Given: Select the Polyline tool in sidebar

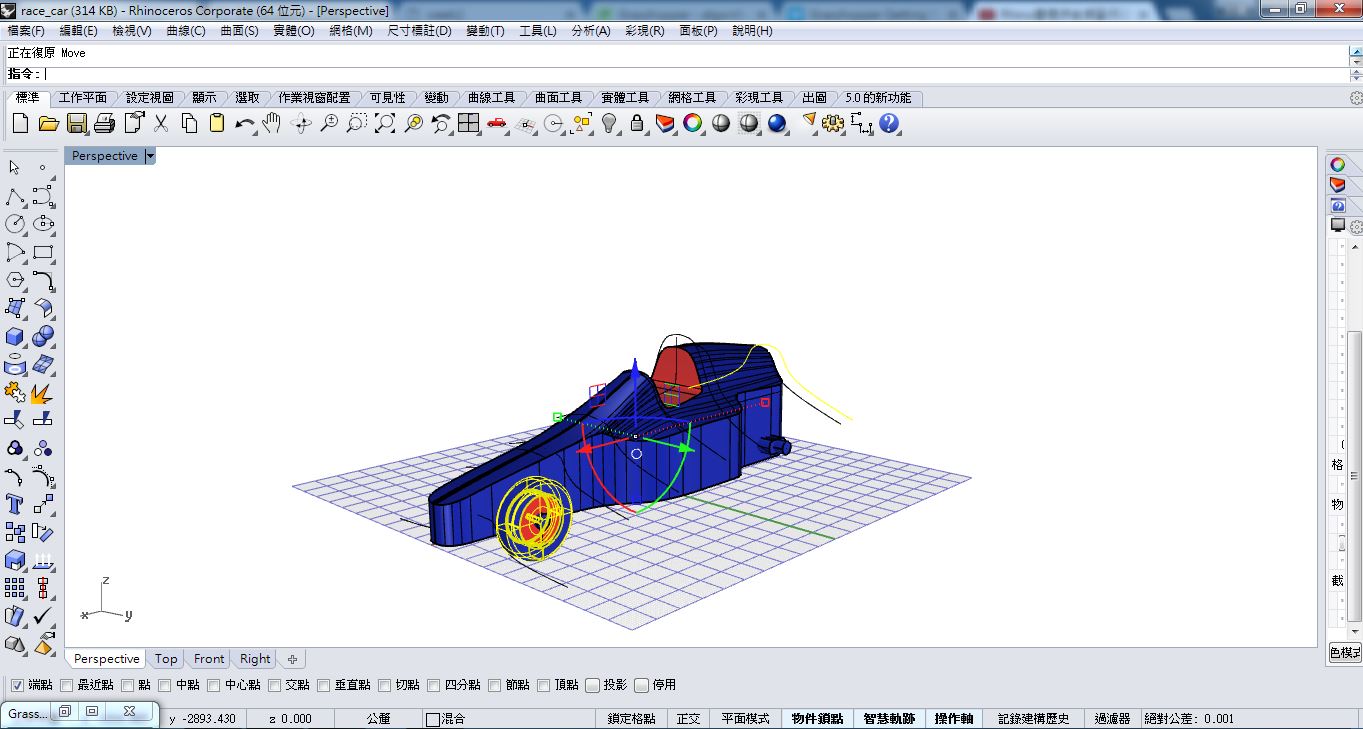Looking at the screenshot, I should [x=15, y=196].
